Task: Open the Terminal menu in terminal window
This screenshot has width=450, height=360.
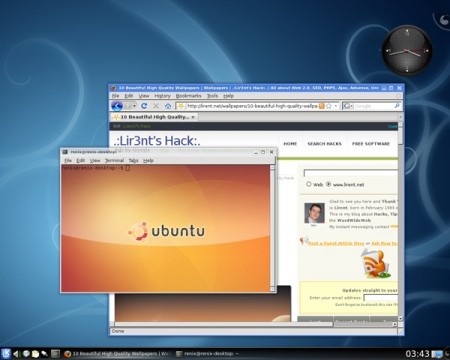Action: click(x=114, y=160)
